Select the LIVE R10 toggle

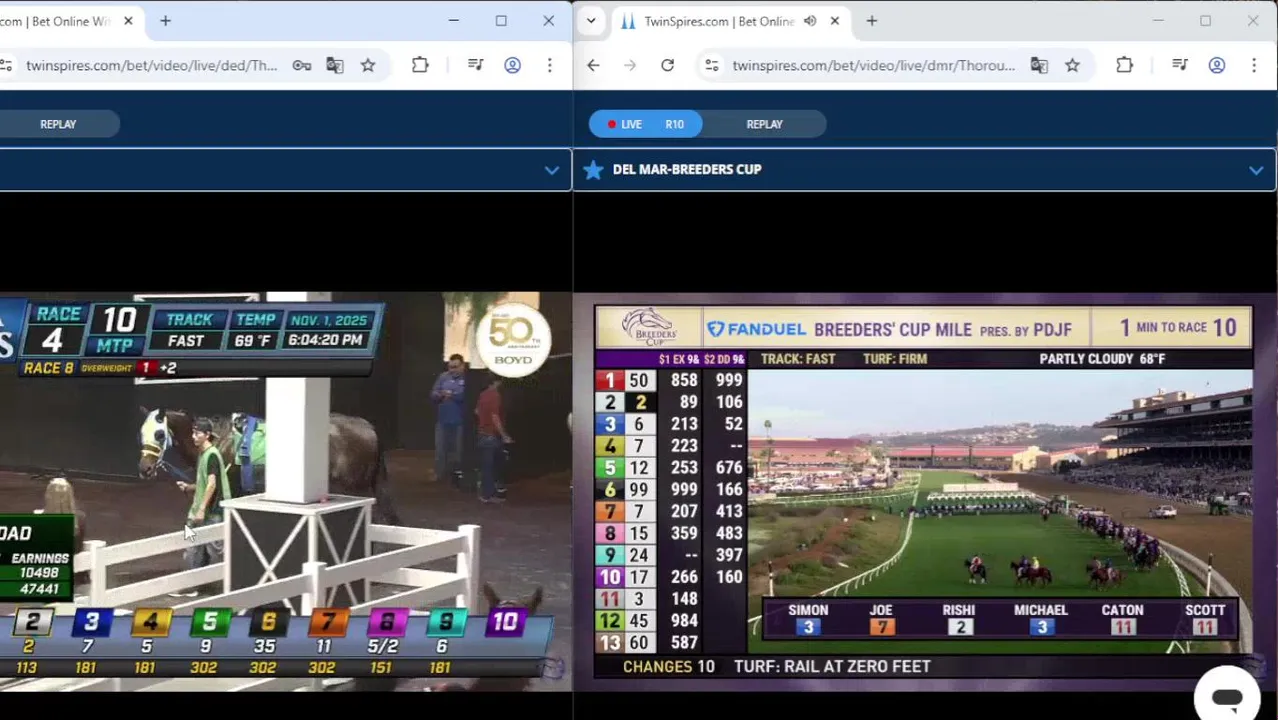point(646,124)
